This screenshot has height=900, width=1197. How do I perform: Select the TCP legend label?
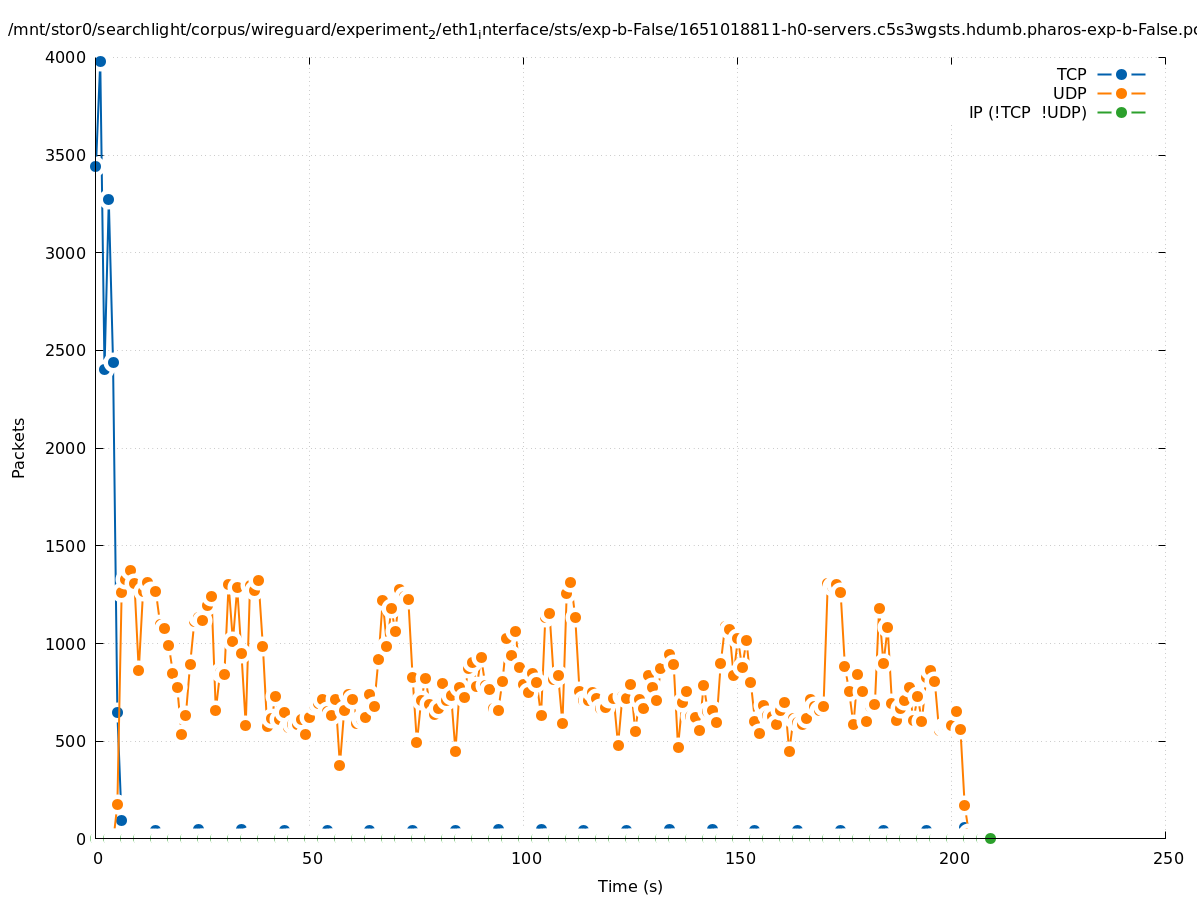(x=1071, y=74)
